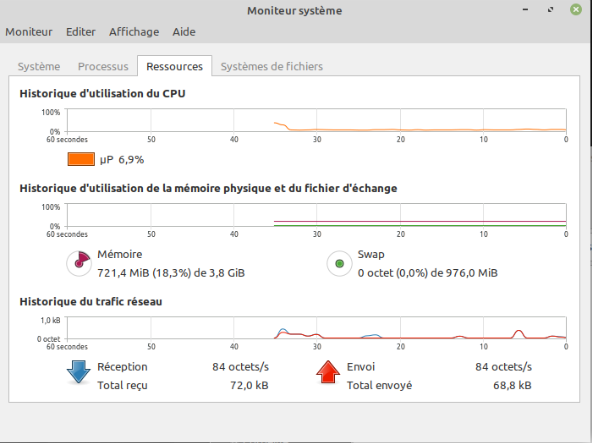Click the Moniteur système title bar

294,10
